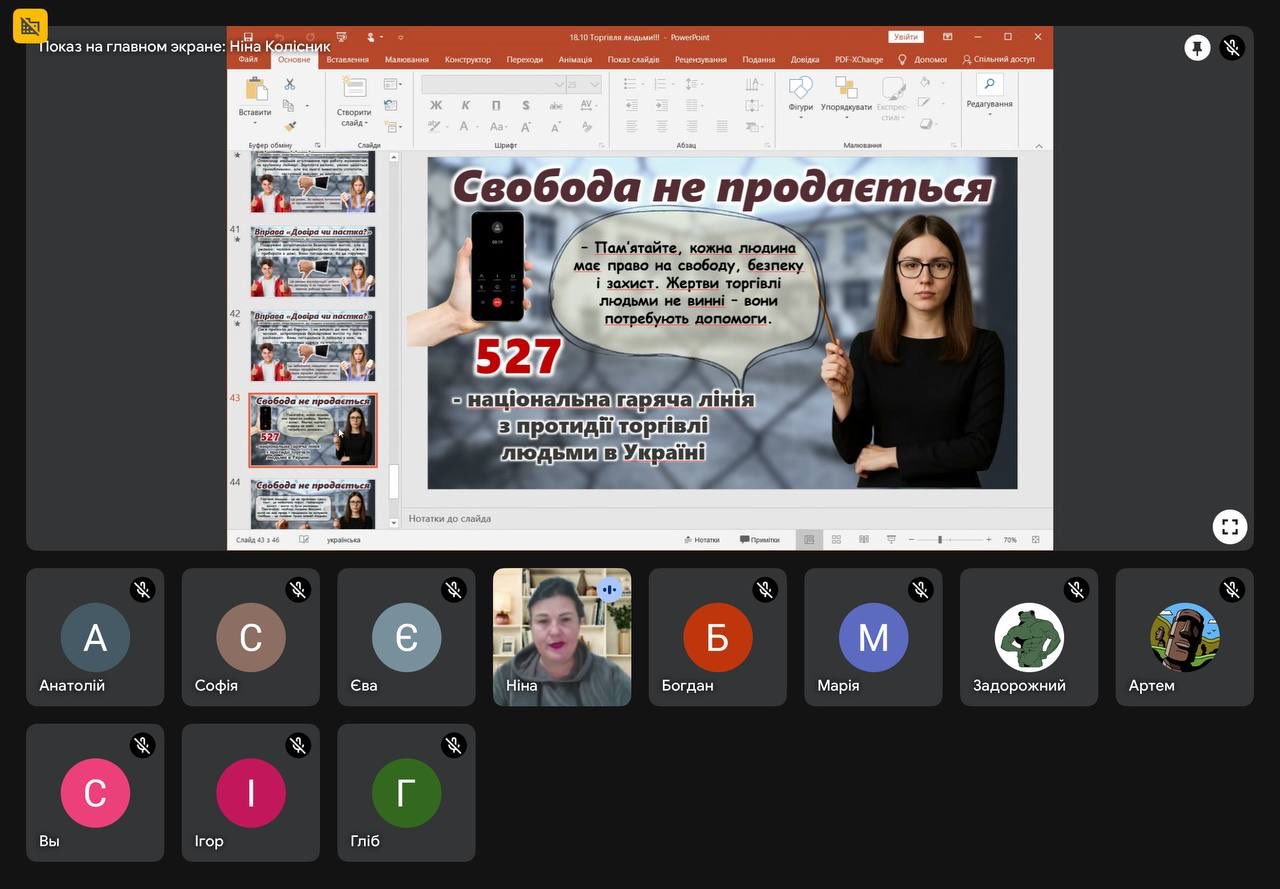Viewport: 1280px width, 889px height.
Task: Click the muted microphone icon on Марія's tile
Action: [921, 589]
